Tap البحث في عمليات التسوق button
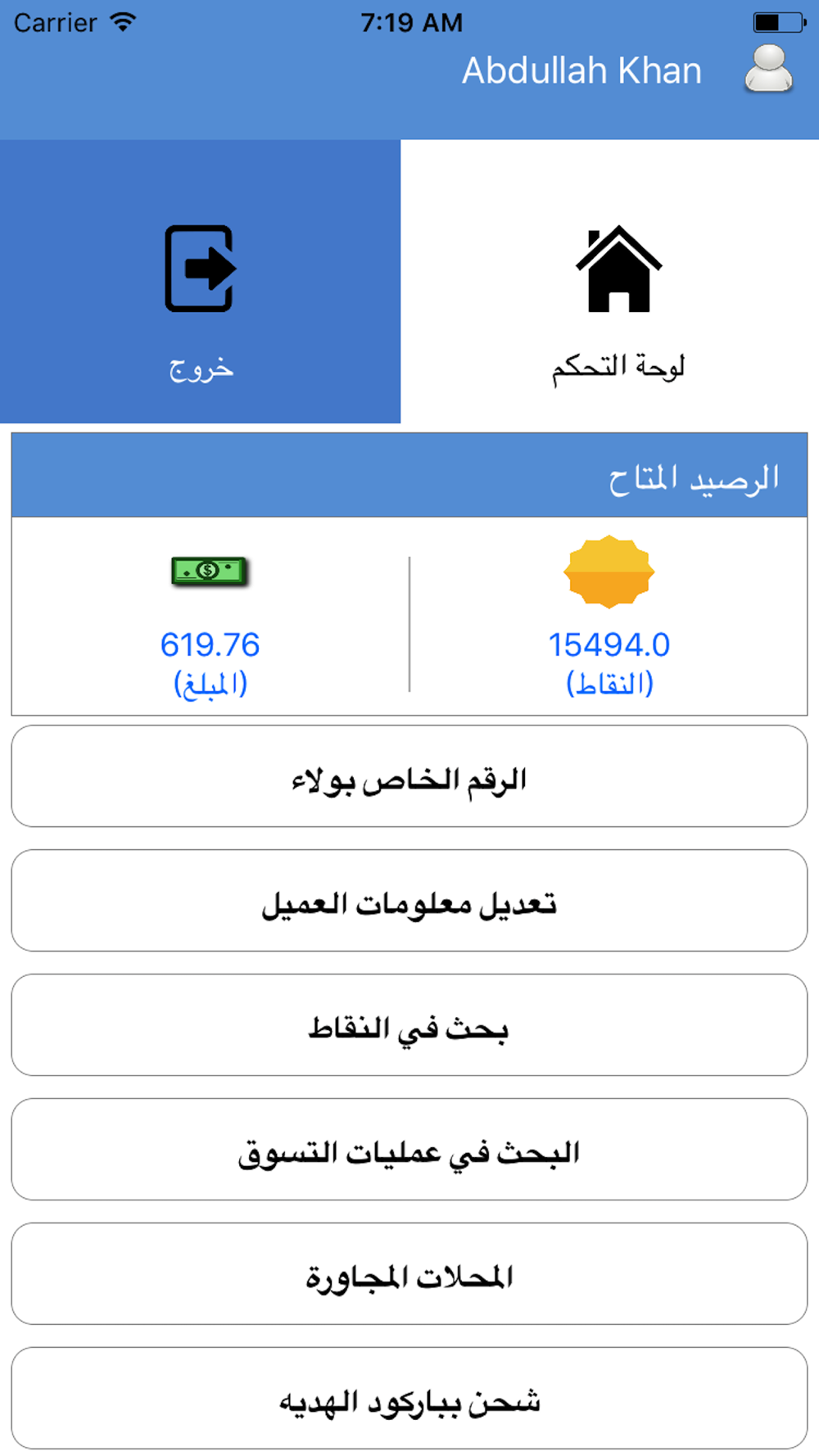This screenshot has width=819, height=1456. click(x=409, y=1150)
